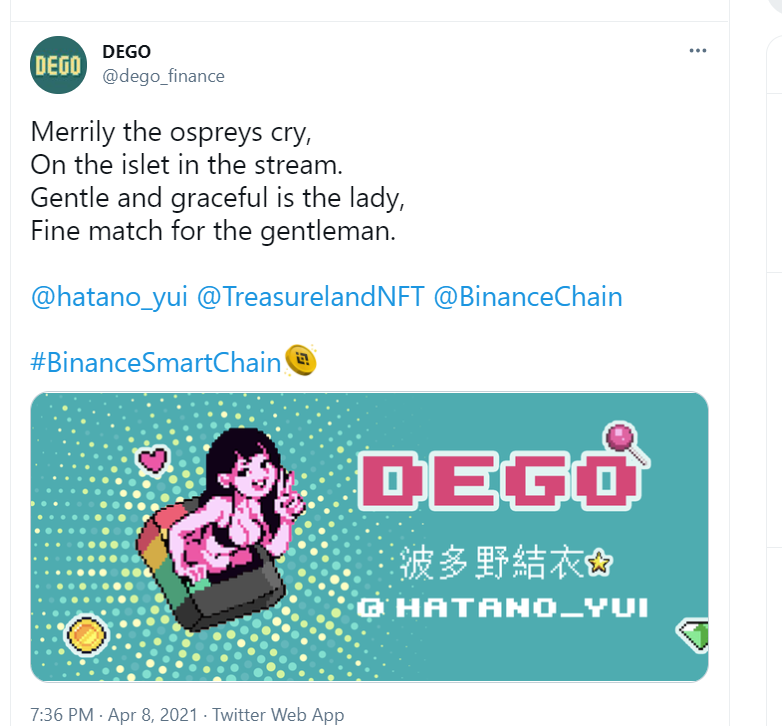Click the tweet line "Merrily the ospreys cry,"
782x726 pixels.
point(171,132)
